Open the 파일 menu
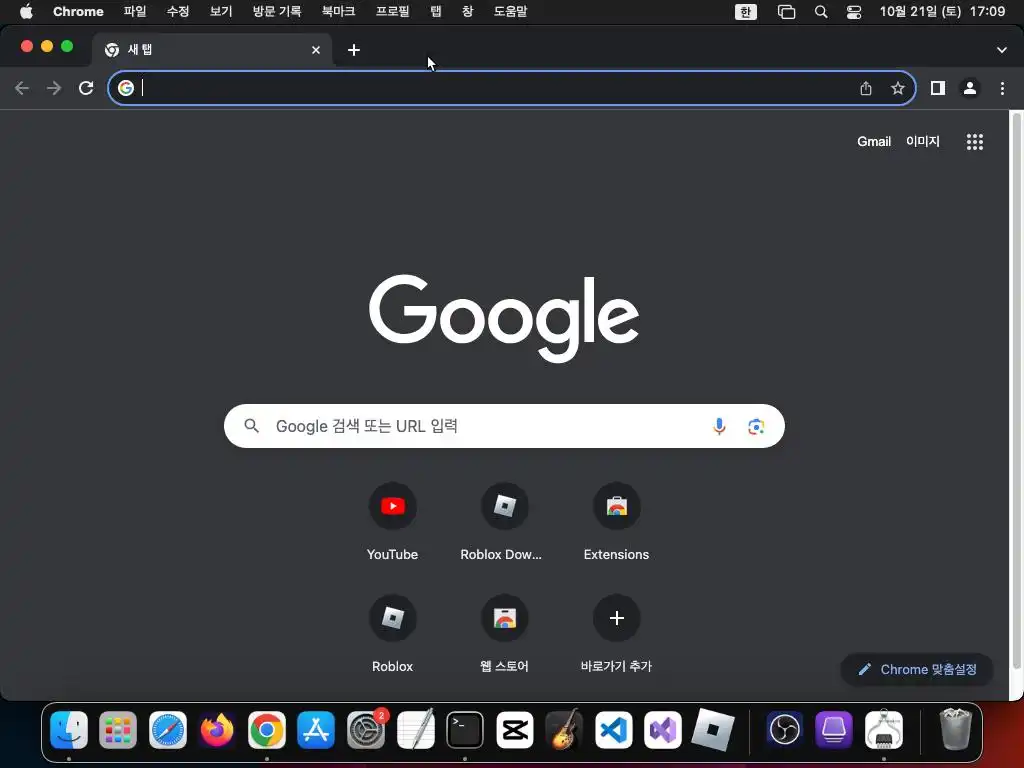1024x768 pixels. tap(135, 11)
